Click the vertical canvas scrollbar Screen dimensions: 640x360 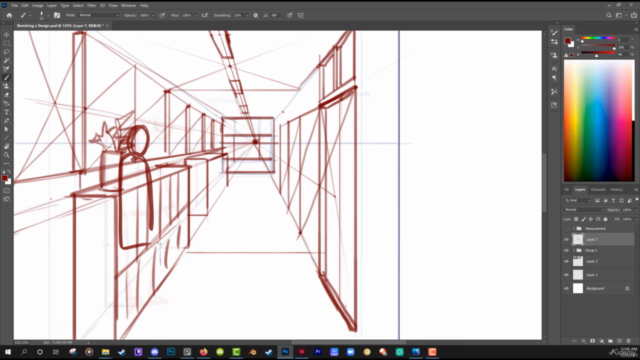click(x=544, y=182)
